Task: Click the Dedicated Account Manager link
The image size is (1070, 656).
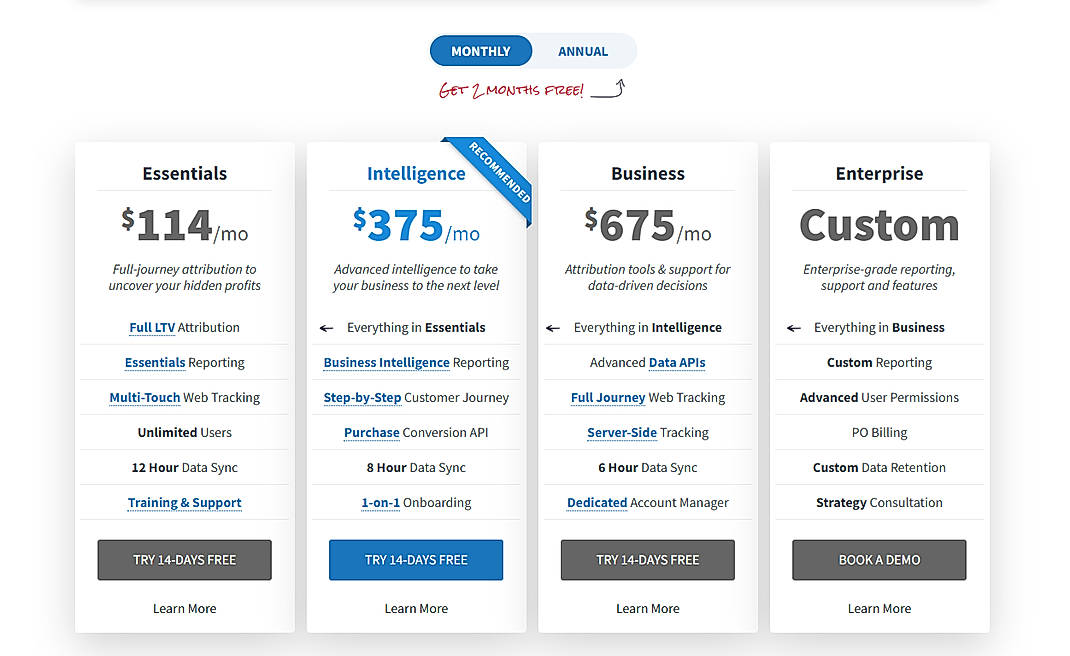Action: pyautogui.click(x=597, y=502)
